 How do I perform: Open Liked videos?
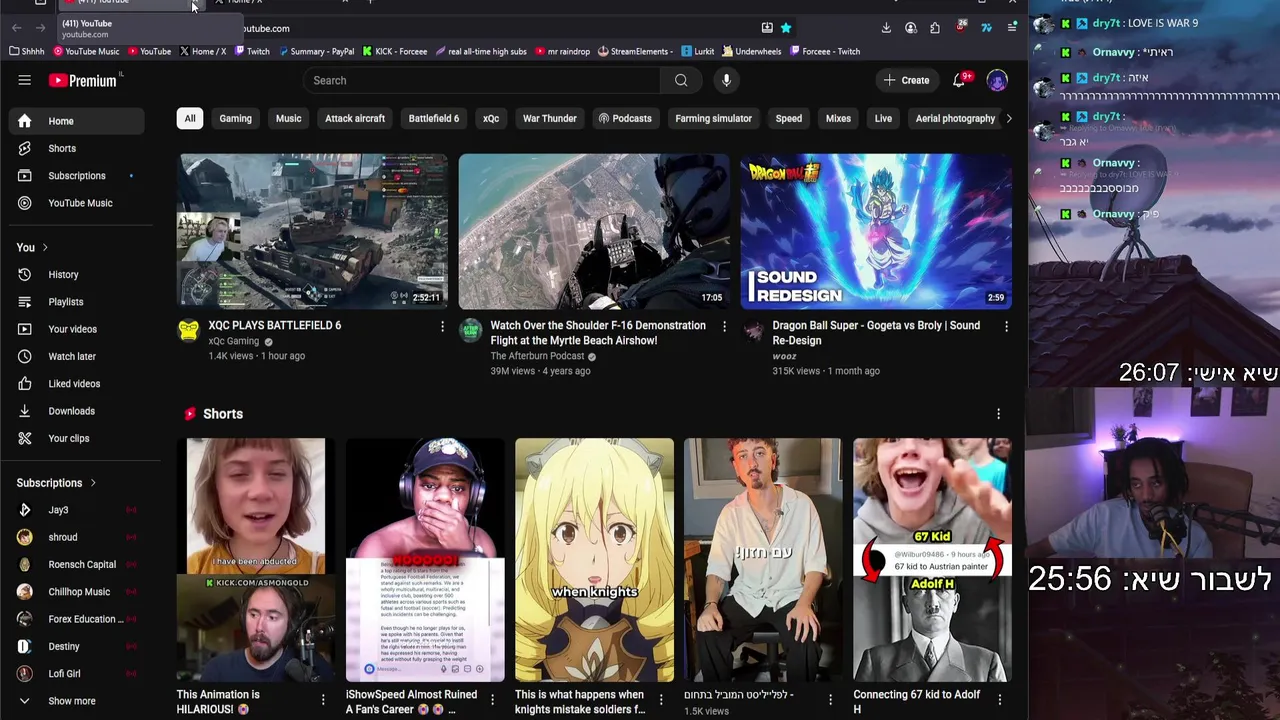[77, 383]
